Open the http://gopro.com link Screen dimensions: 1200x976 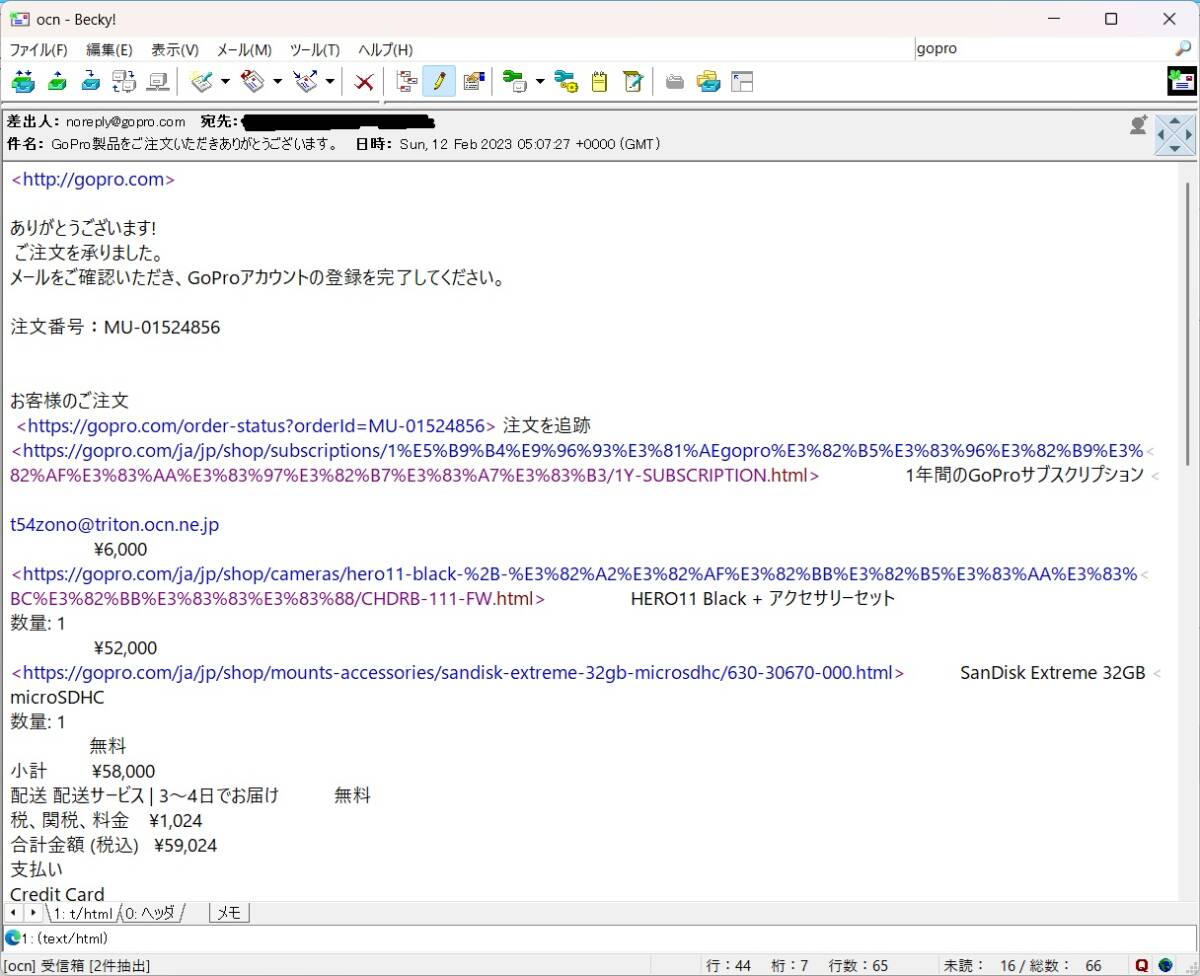pos(93,179)
